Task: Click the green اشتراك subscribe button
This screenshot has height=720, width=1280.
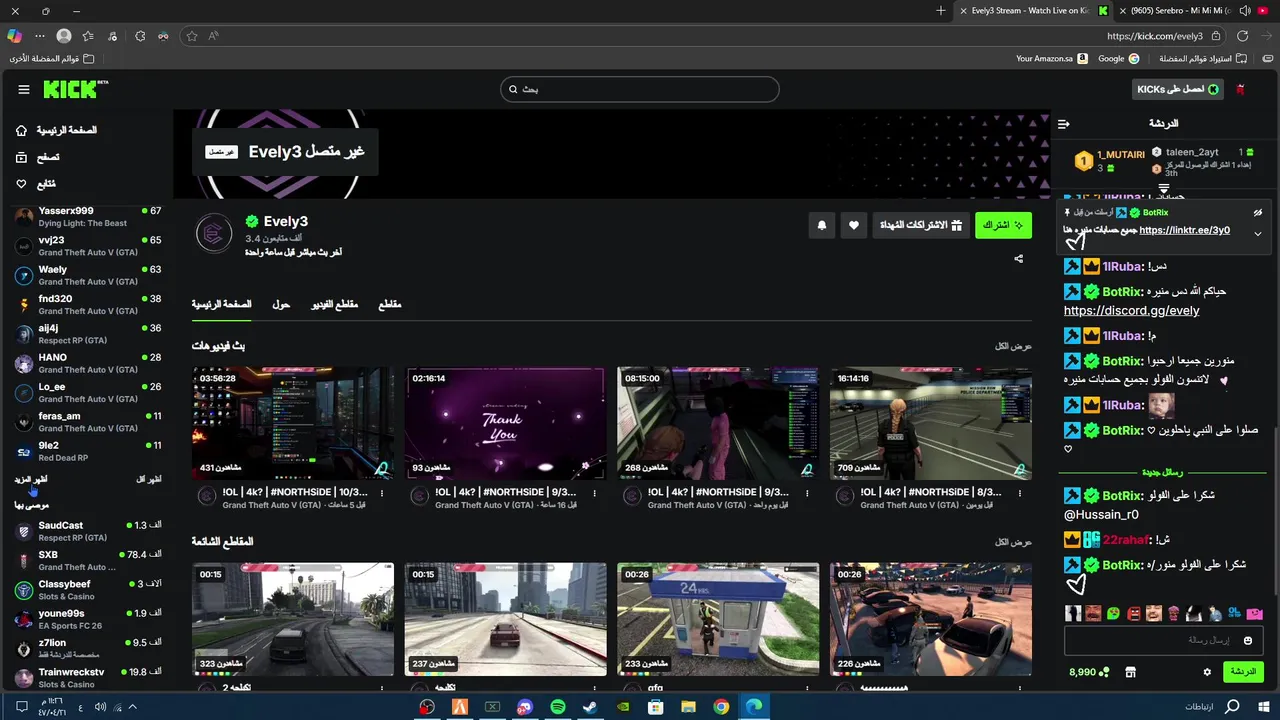Action: point(1003,226)
